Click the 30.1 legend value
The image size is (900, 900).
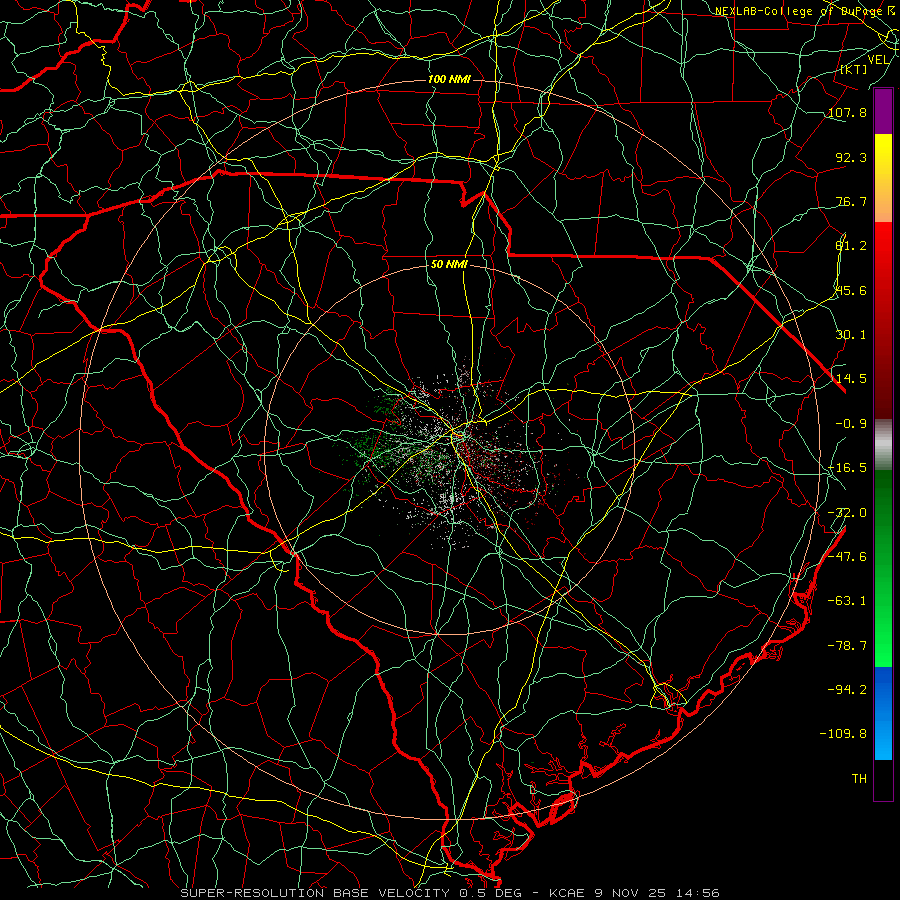pyautogui.click(x=851, y=335)
